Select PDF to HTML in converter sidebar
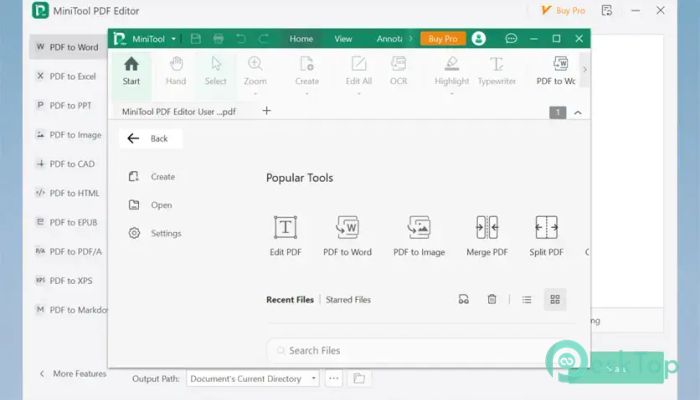Viewport: 700px width, 400px height. point(67,193)
